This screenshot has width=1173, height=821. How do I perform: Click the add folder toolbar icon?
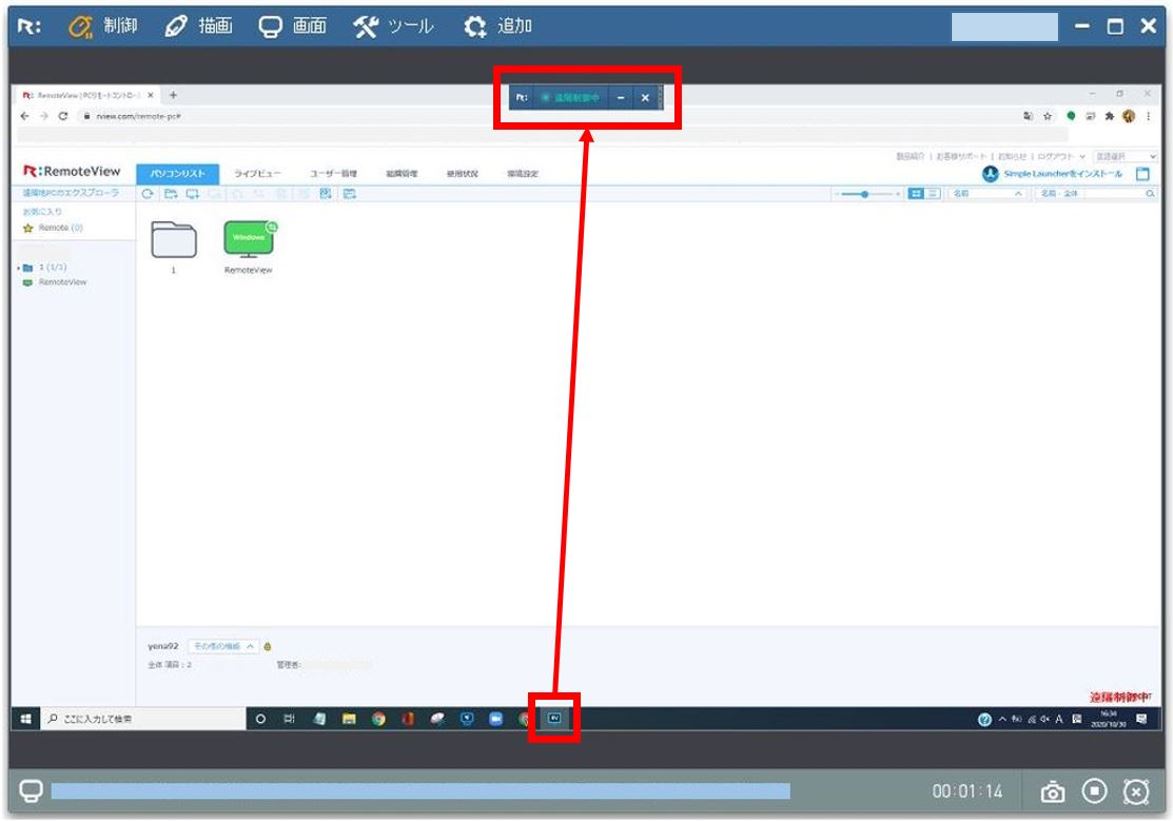pos(171,194)
